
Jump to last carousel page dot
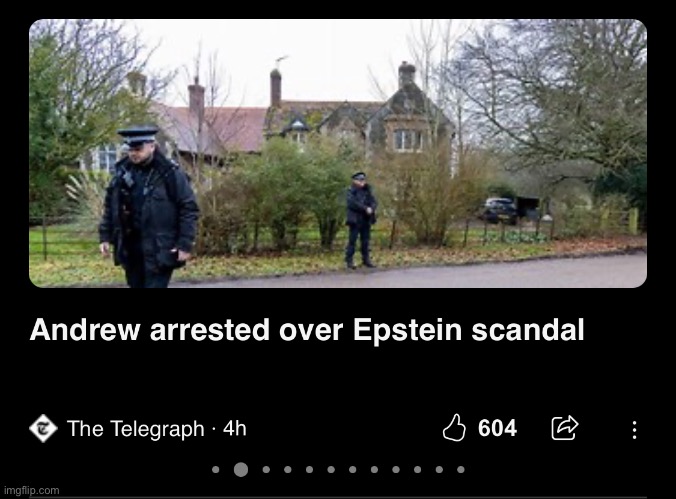pyautogui.click(x=461, y=470)
